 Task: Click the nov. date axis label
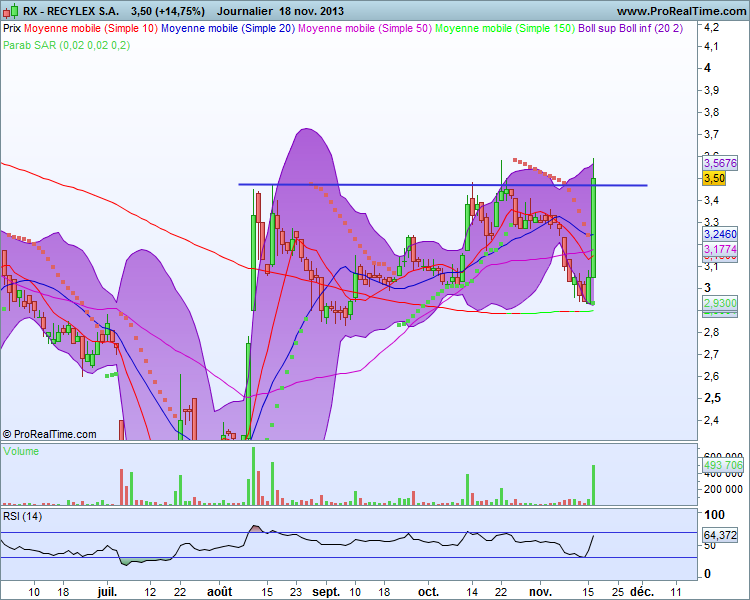(x=540, y=592)
